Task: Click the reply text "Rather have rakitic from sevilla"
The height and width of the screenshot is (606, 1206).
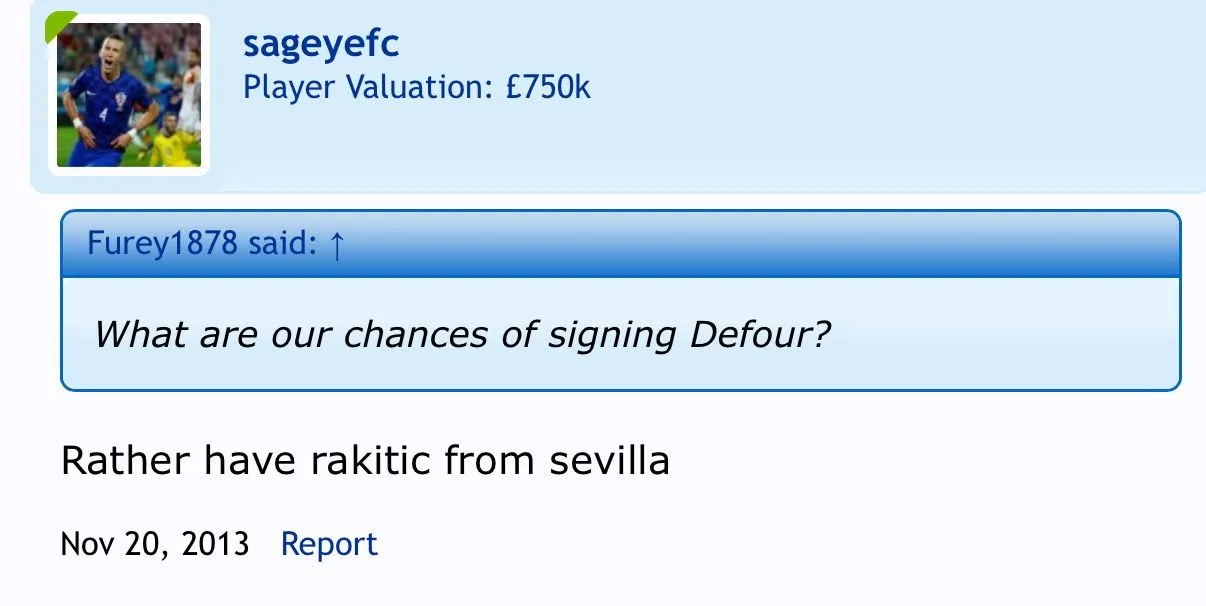Action: 365,461
